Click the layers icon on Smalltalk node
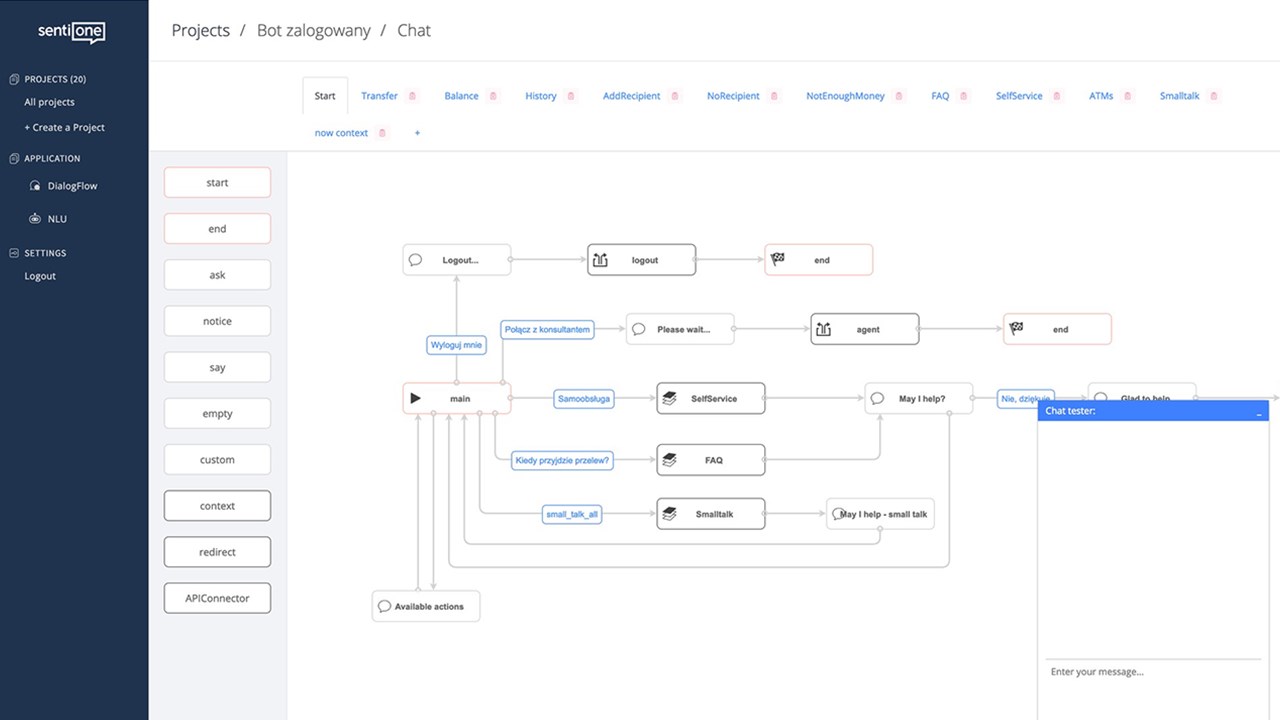This screenshot has height=720, width=1280. point(669,514)
